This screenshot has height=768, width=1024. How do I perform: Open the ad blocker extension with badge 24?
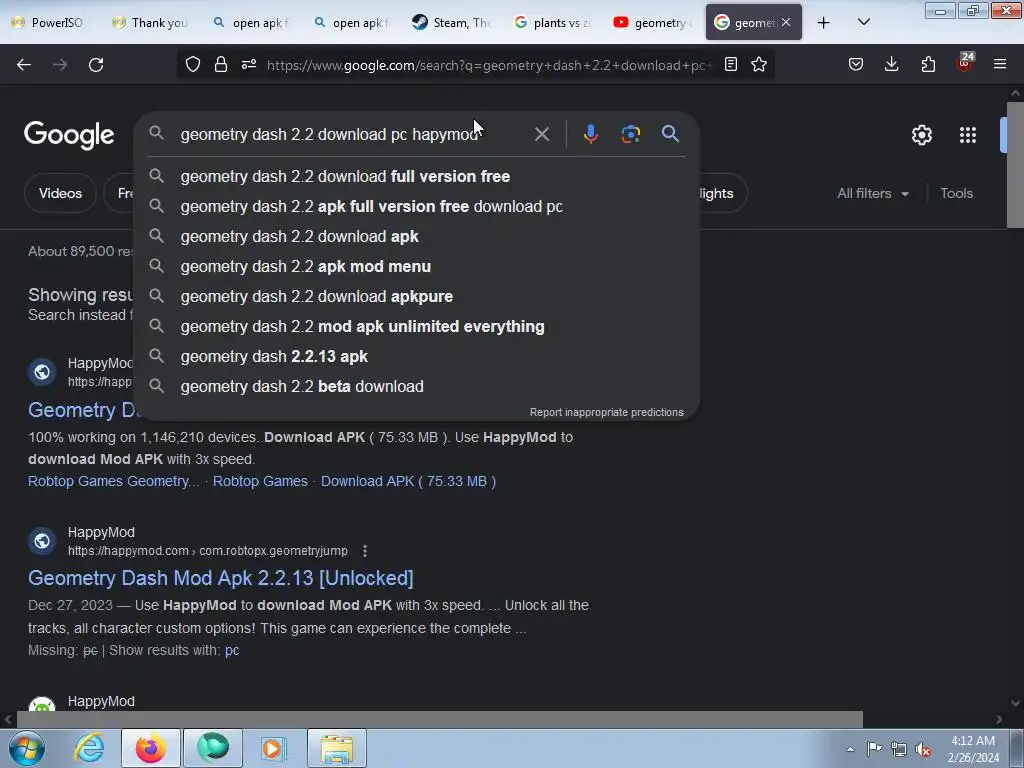[x=965, y=63]
